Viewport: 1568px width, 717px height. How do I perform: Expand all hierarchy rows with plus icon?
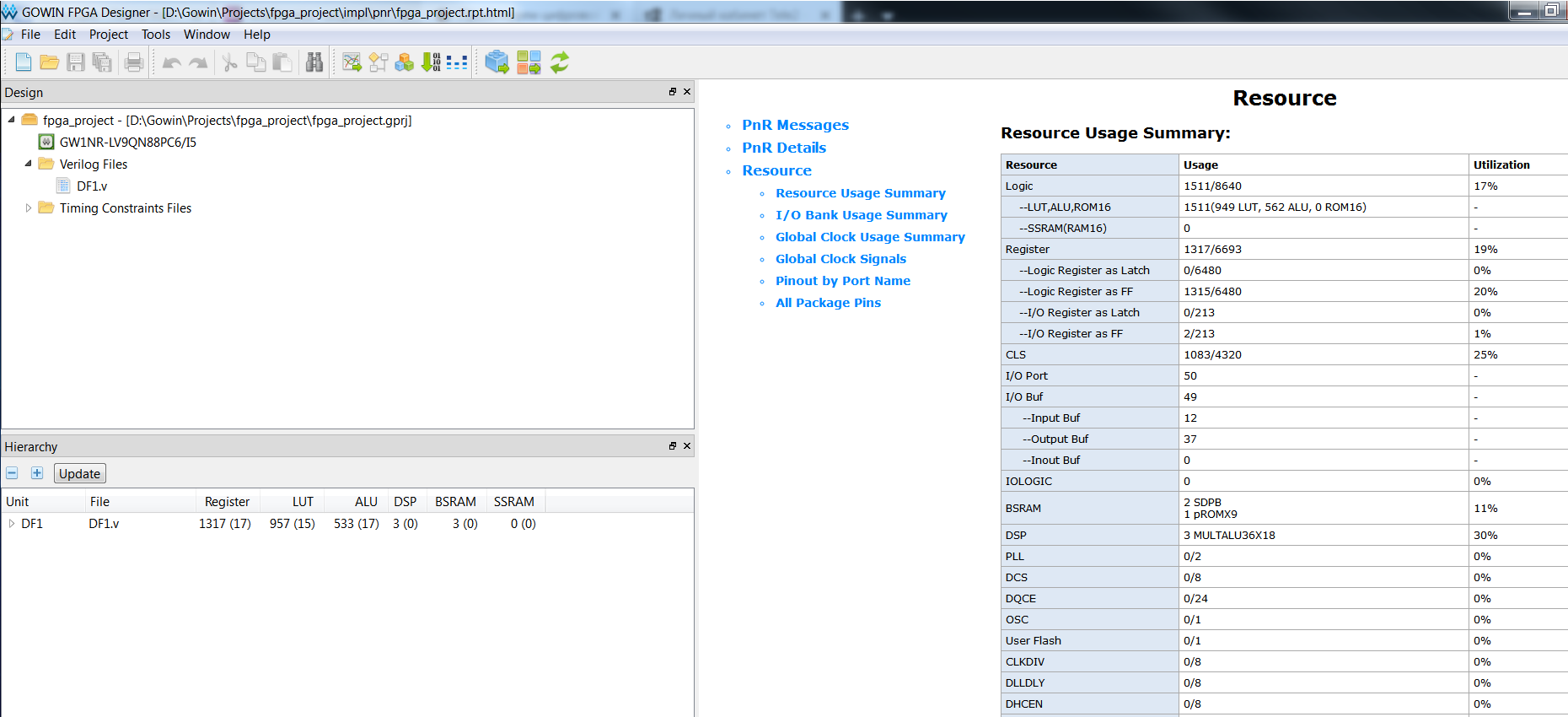[37, 473]
